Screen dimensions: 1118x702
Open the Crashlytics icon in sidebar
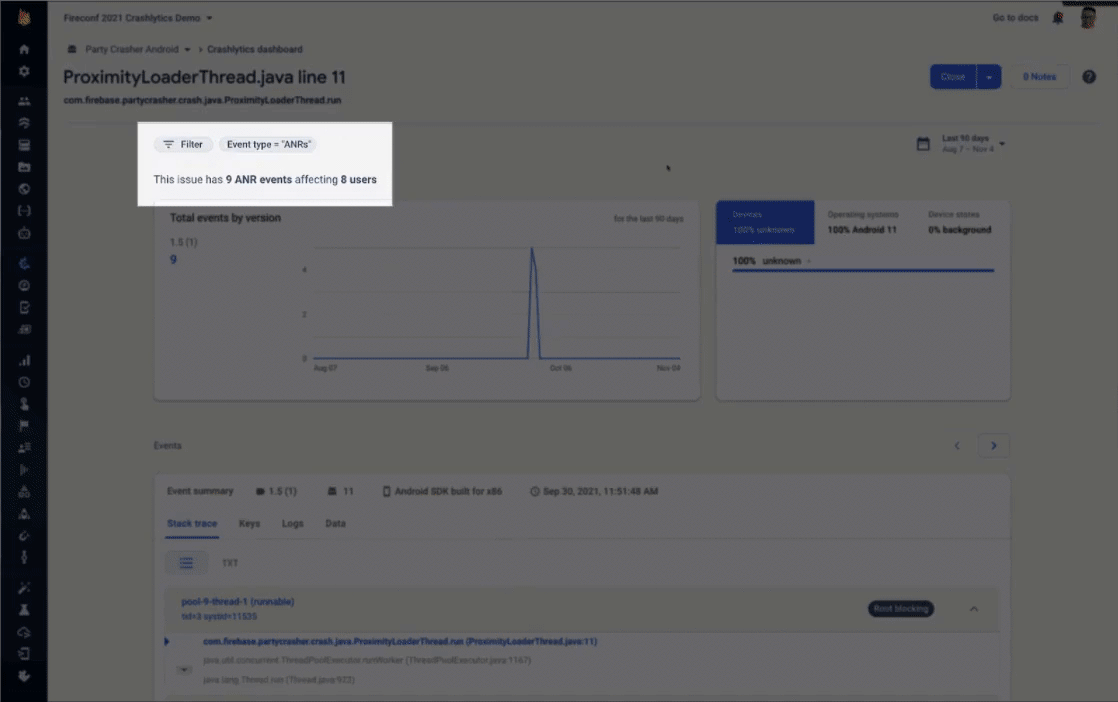(x=24, y=264)
